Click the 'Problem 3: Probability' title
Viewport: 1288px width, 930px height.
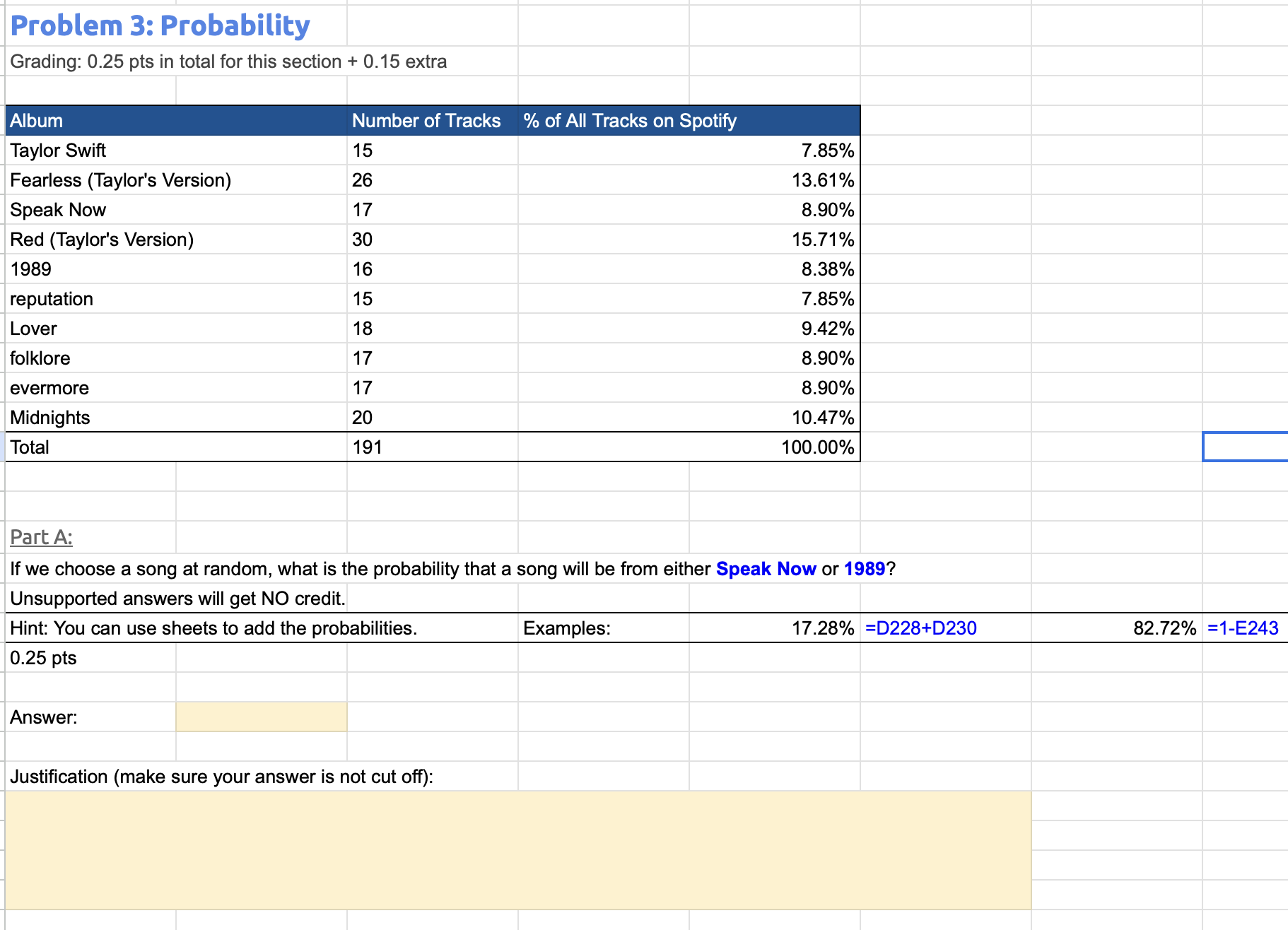(160, 26)
